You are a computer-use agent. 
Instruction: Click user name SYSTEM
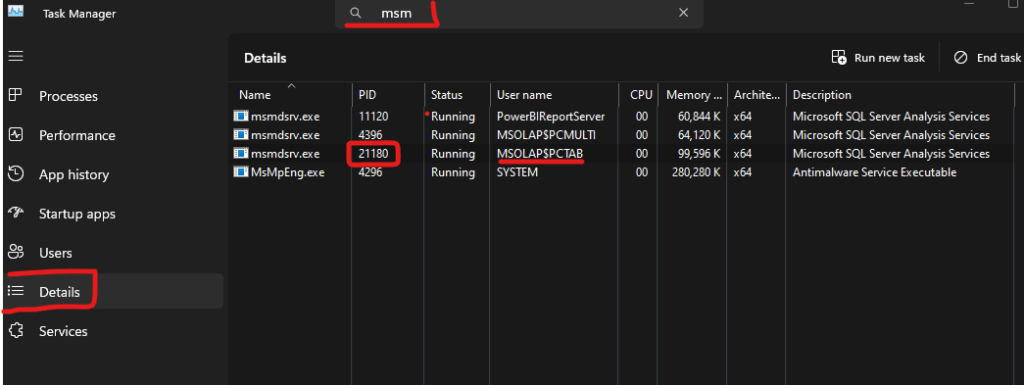pos(517,173)
